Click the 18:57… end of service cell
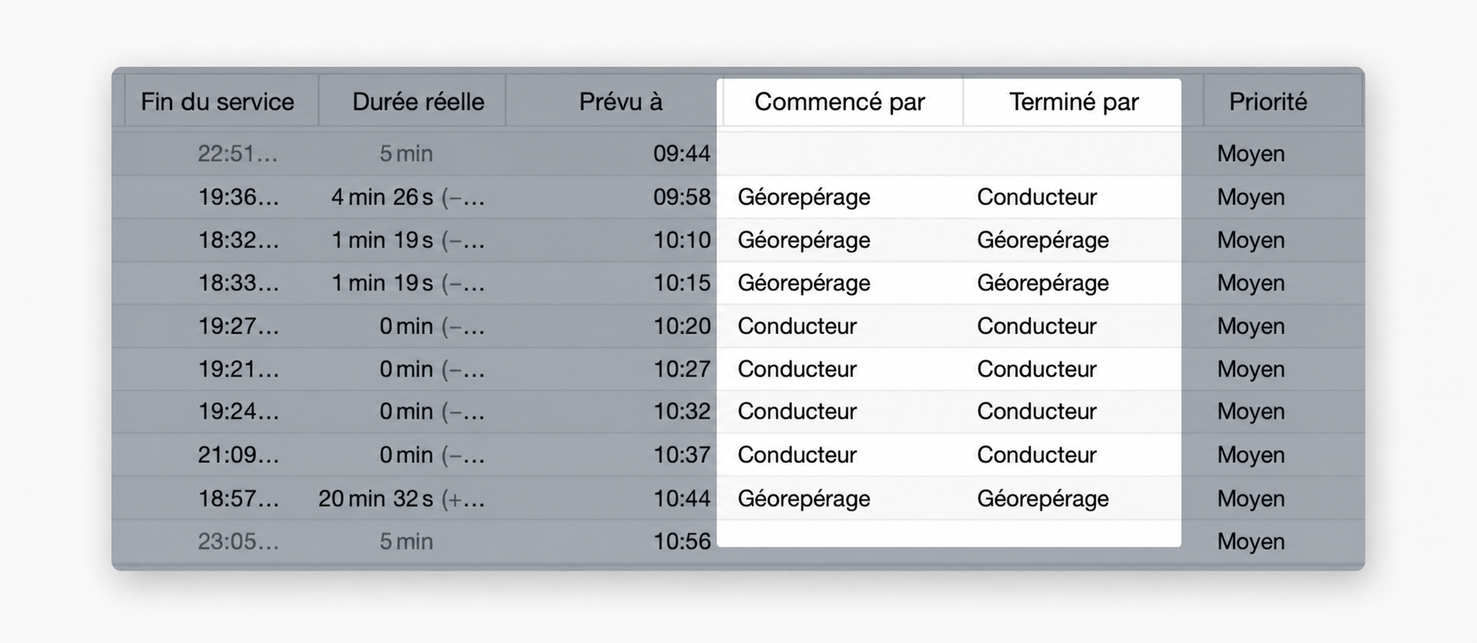The height and width of the screenshot is (643, 1477). 239,498
